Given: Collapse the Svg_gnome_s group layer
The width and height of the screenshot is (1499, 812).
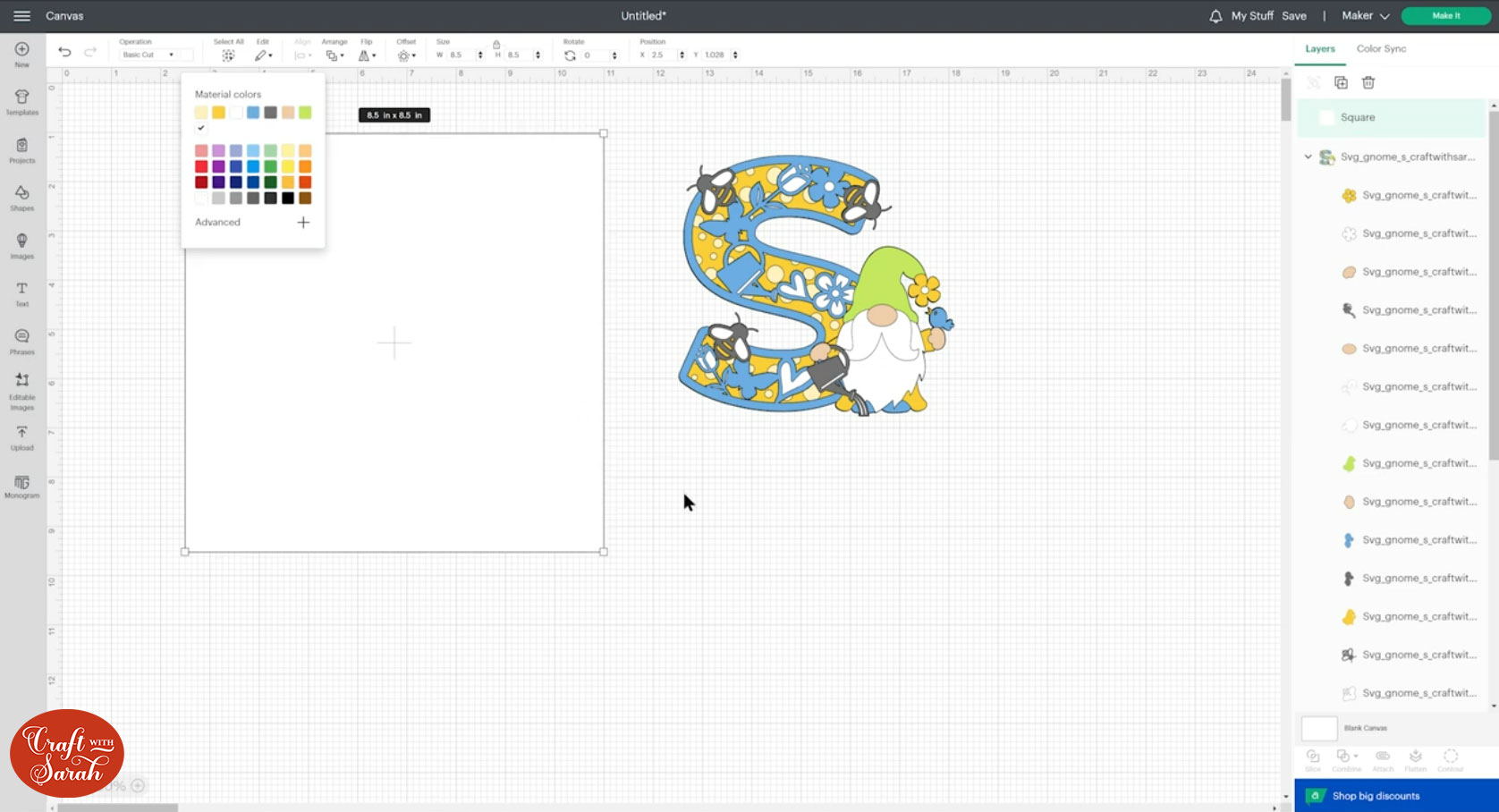Looking at the screenshot, I should pyautogui.click(x=1308, y=156).
